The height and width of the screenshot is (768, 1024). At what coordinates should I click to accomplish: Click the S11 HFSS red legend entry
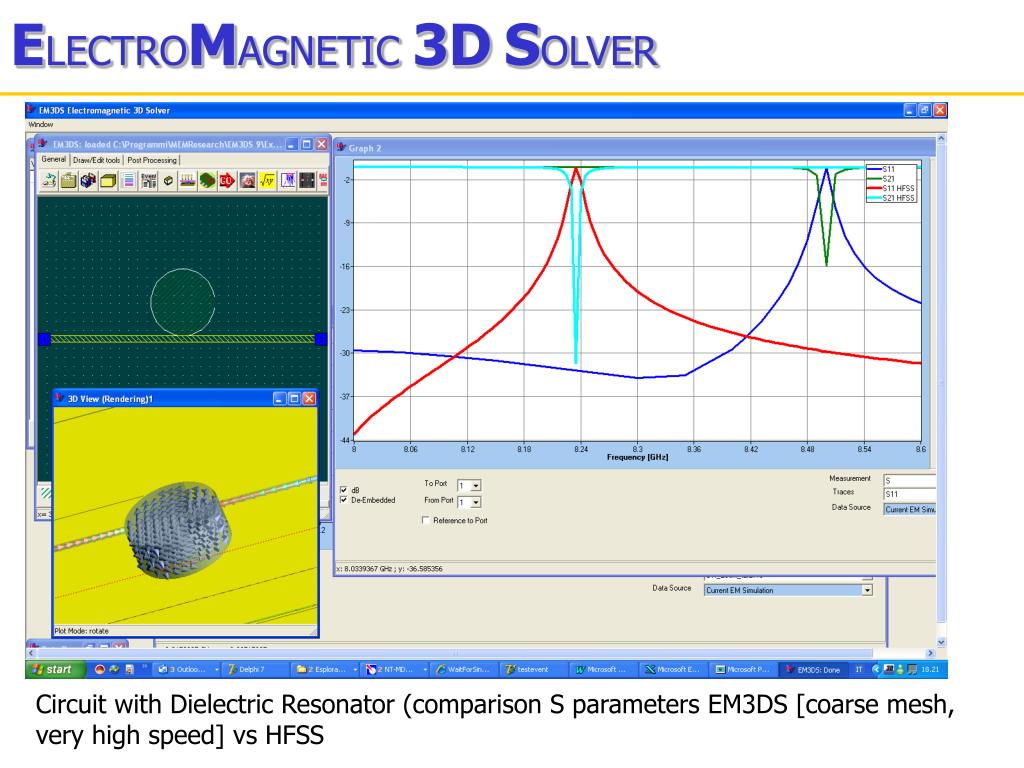[891, 188]
